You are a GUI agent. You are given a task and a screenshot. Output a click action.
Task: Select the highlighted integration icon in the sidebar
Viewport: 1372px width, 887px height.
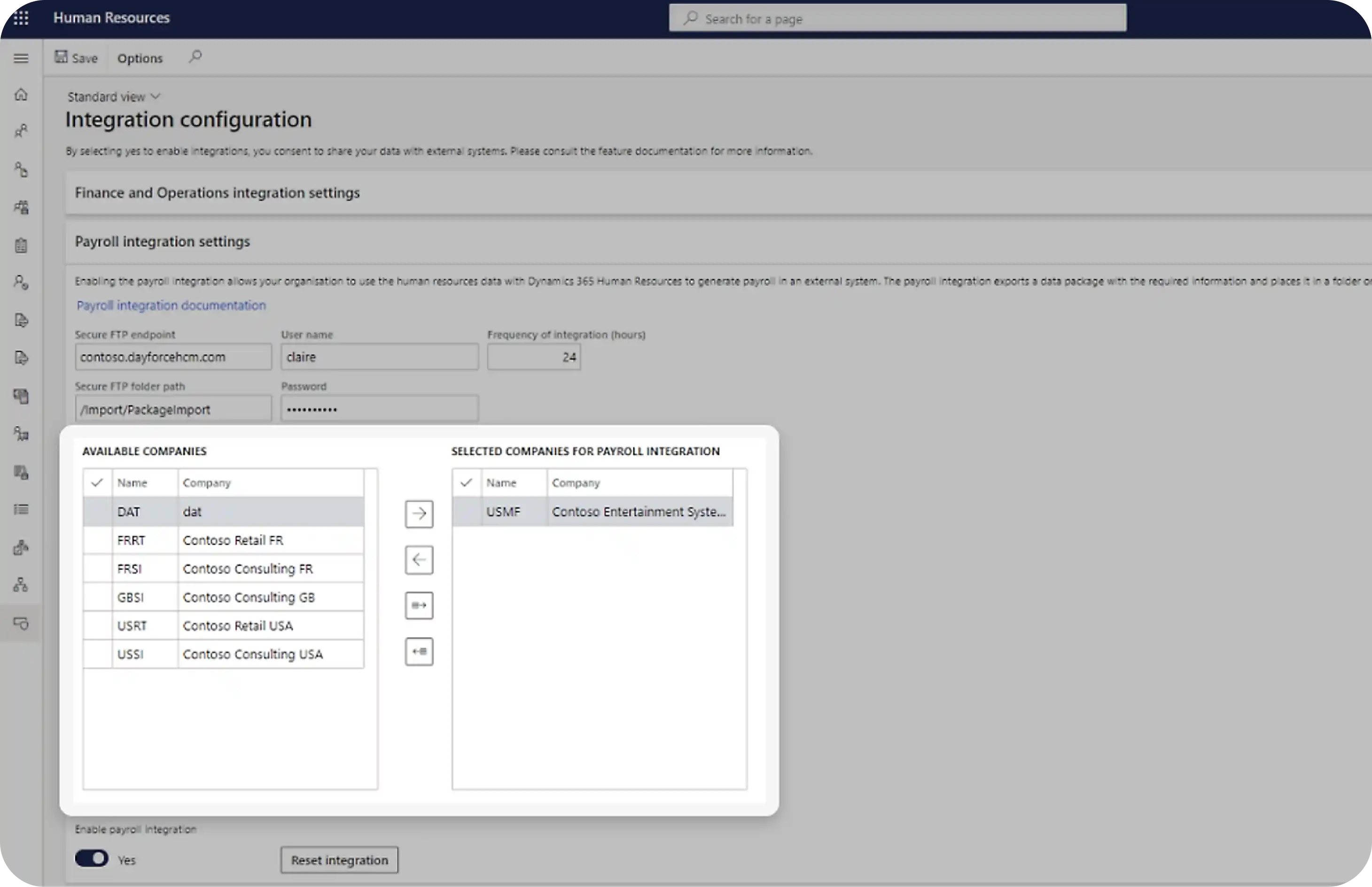[x=21, y=624]
